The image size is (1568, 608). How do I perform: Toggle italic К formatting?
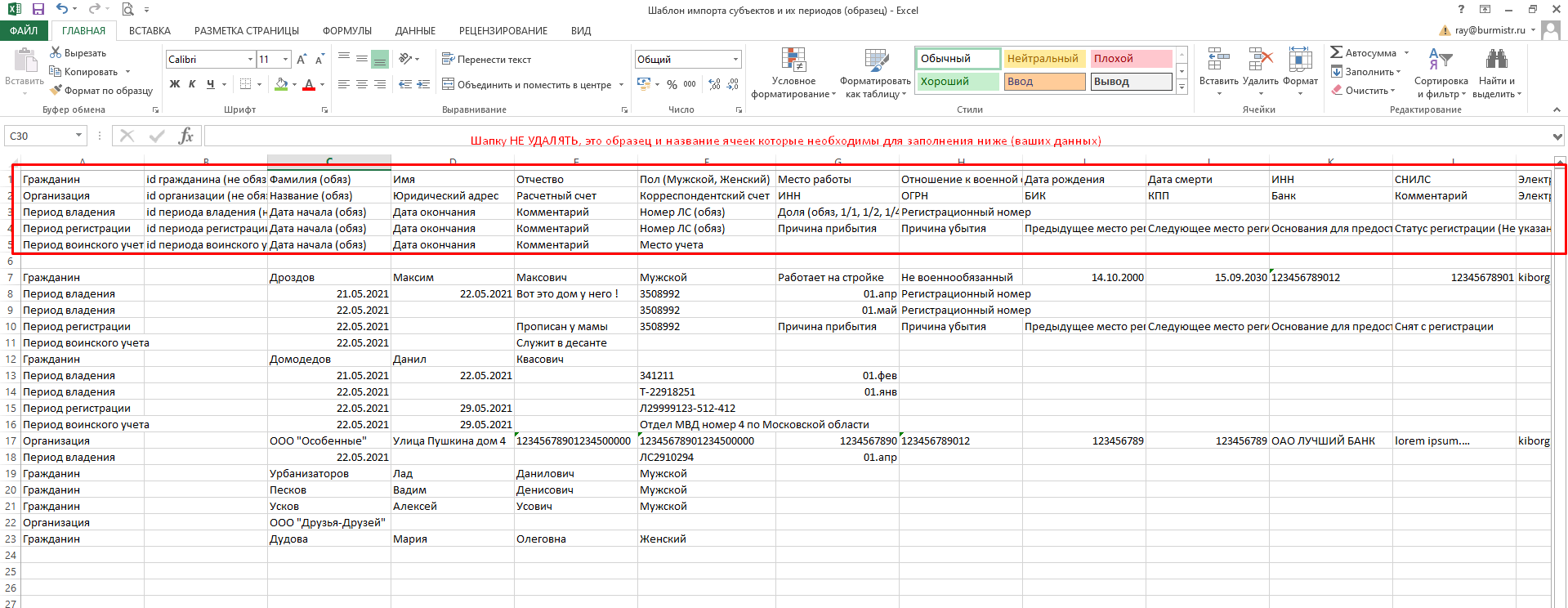(192, 84)
